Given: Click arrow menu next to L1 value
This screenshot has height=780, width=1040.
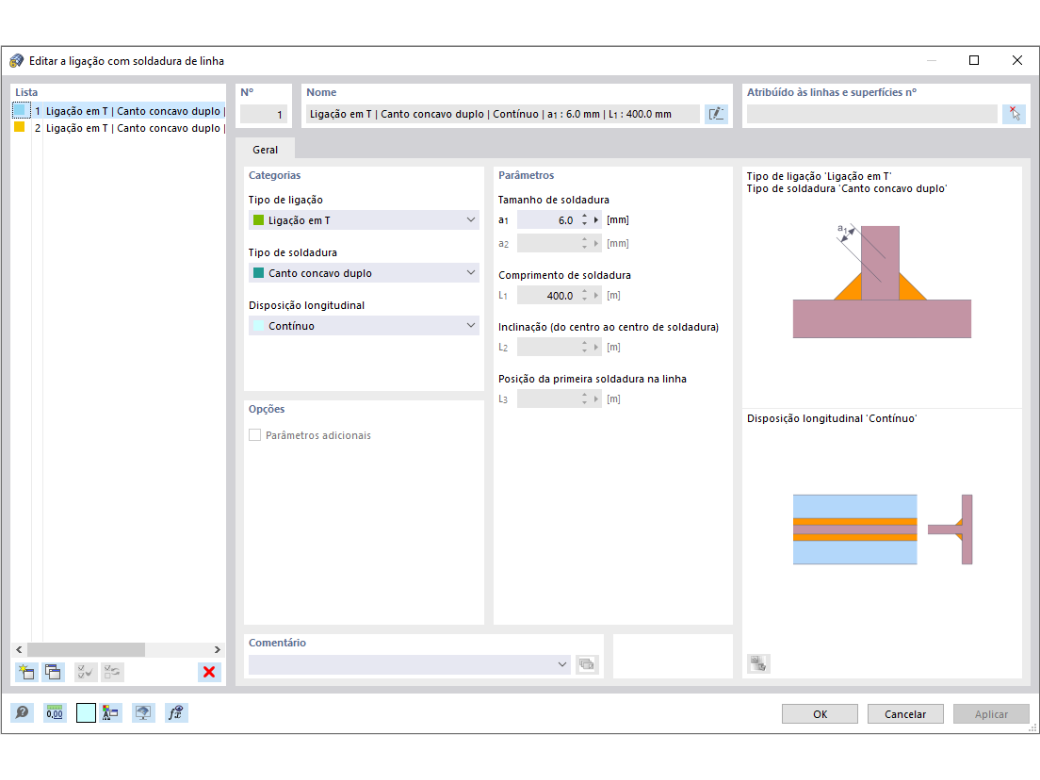Looking at the screenshot, I should click(x=596, y=296).
